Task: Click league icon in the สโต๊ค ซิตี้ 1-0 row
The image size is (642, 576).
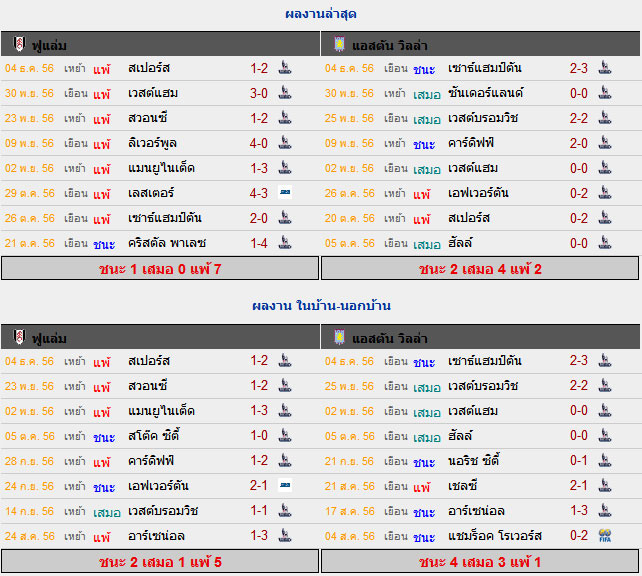Action: pos(285,436)
